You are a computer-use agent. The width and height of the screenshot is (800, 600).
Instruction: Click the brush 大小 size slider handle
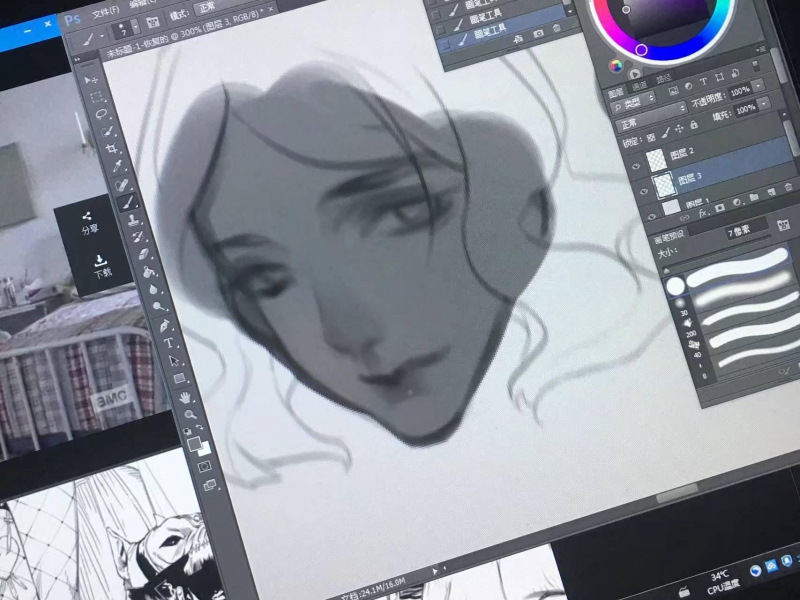pos(666,269)
